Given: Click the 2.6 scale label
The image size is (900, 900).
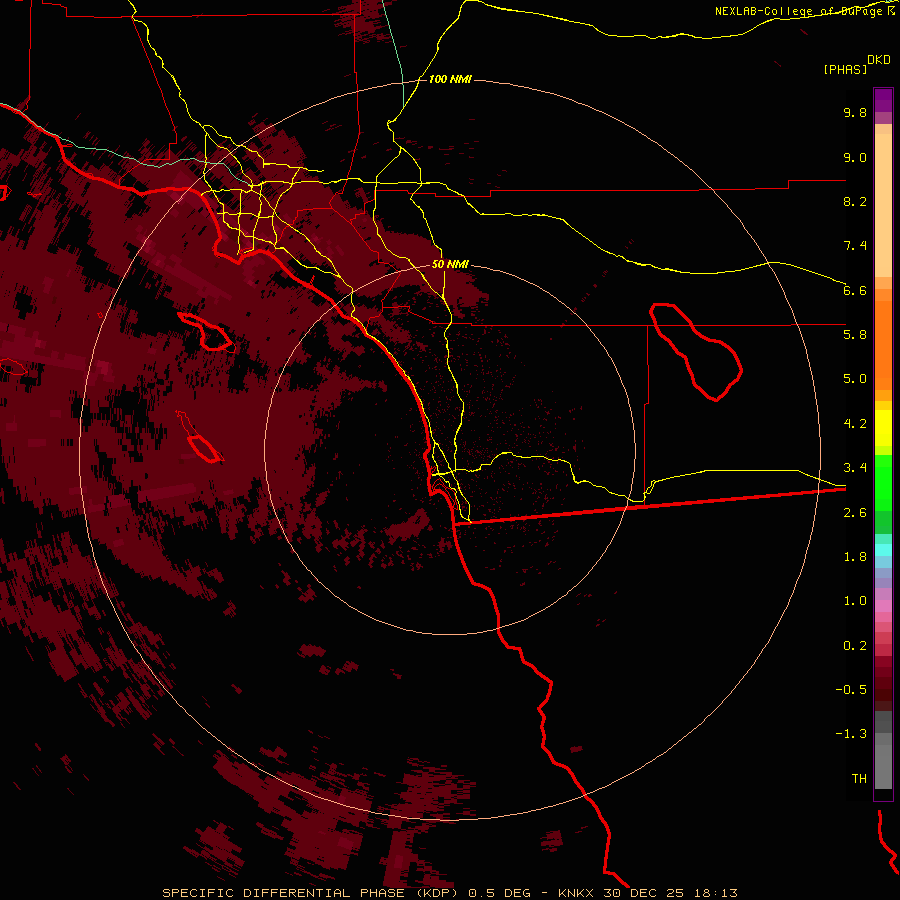Looking at the screenshot, I should point(855,513).
